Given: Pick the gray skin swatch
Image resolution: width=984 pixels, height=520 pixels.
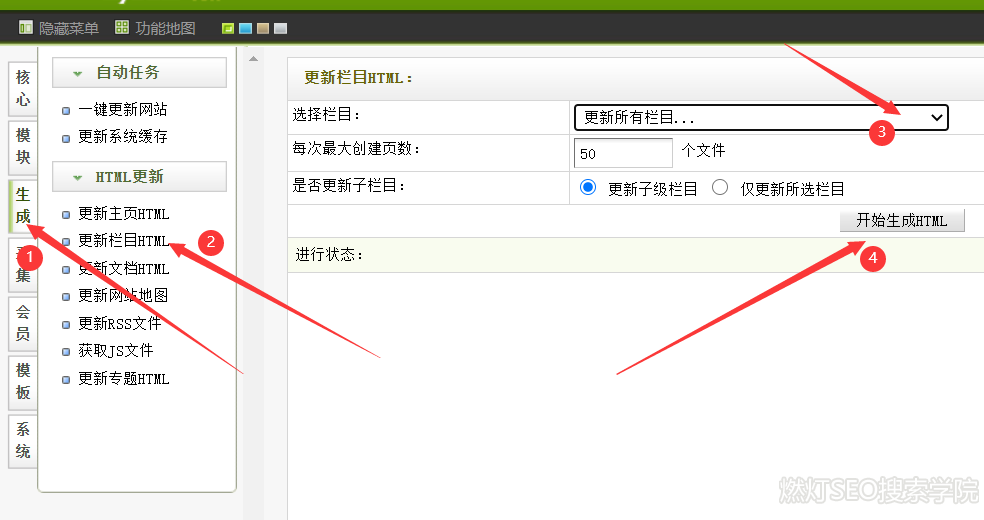Looking at the screenshot, I should click(281, 29).
